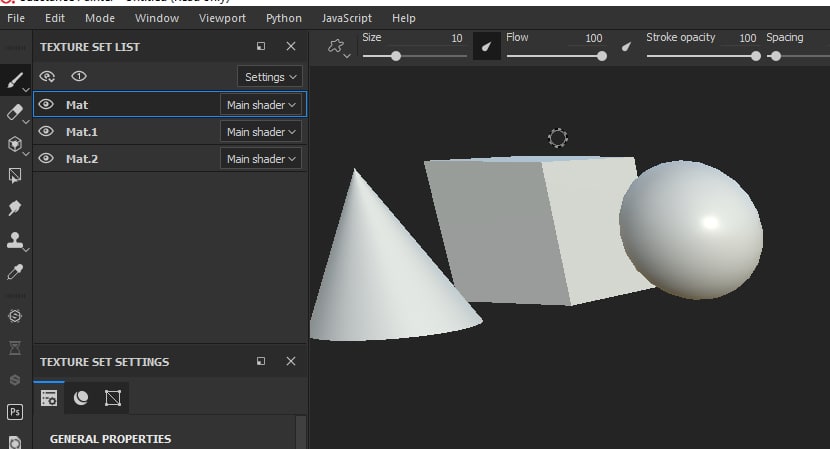The height and width of the screenshot is (449, 830).
Task: Expand the clone tool variants arrow
Action: (26, 249)
